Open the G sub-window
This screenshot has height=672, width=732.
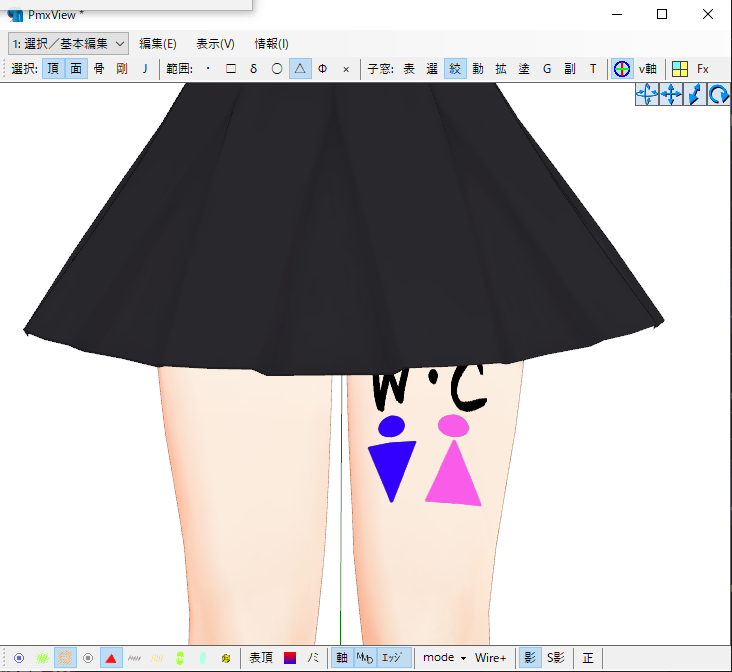point(547,69)
